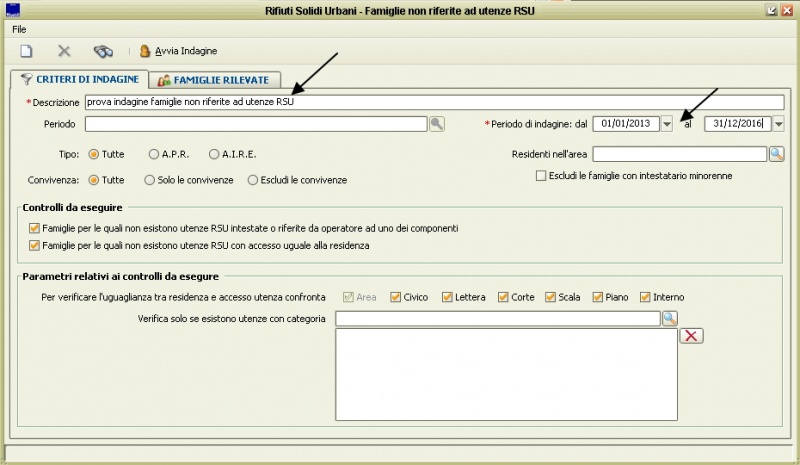Click the category lookup magnifier icon
Image resolution: width=800 pixels, height=465 pixels.
(669, 318)
